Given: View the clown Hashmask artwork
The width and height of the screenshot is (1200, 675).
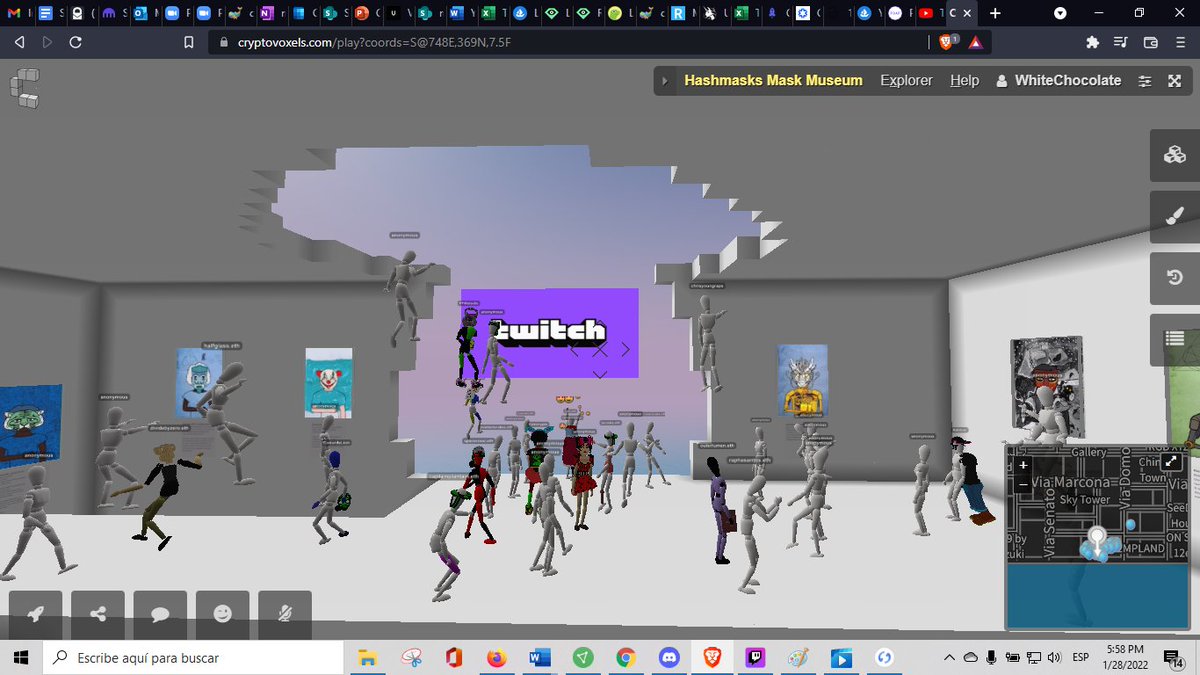Looking at the screenshot, I should (x=329, y=382).
